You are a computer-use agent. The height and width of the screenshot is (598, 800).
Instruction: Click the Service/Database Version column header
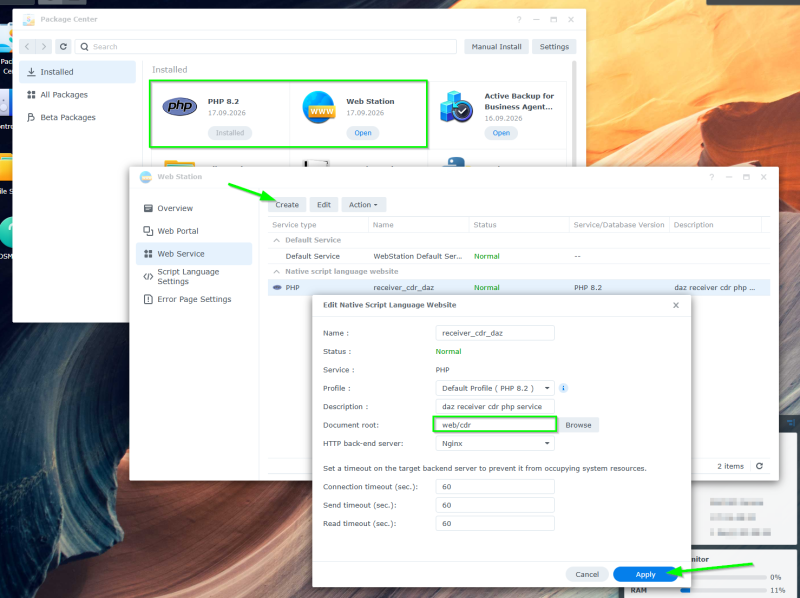pyautogui.click(x=618, y=225)
